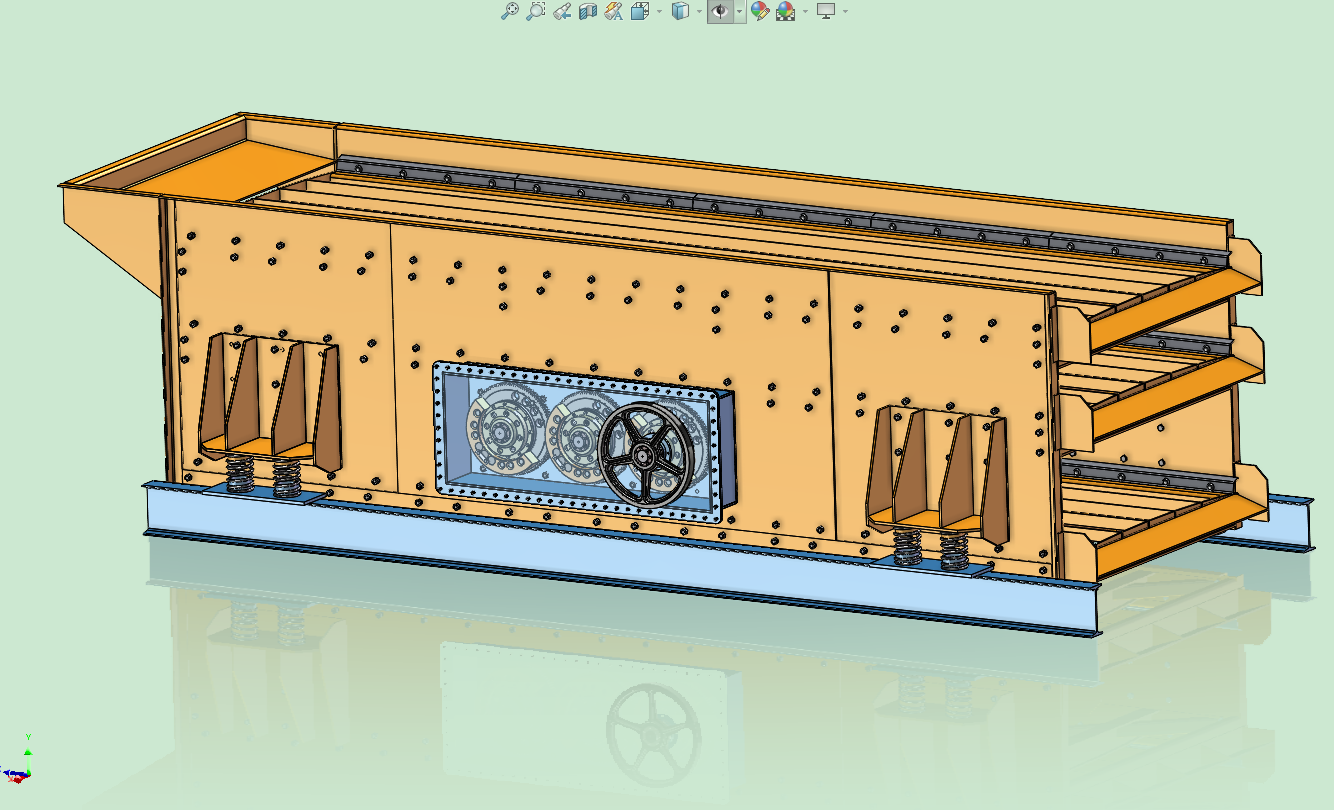This screenshot has width=1334, height=810.
Task: Click the Zoom to Fit magnifier icon
Action: pos(510,11)
